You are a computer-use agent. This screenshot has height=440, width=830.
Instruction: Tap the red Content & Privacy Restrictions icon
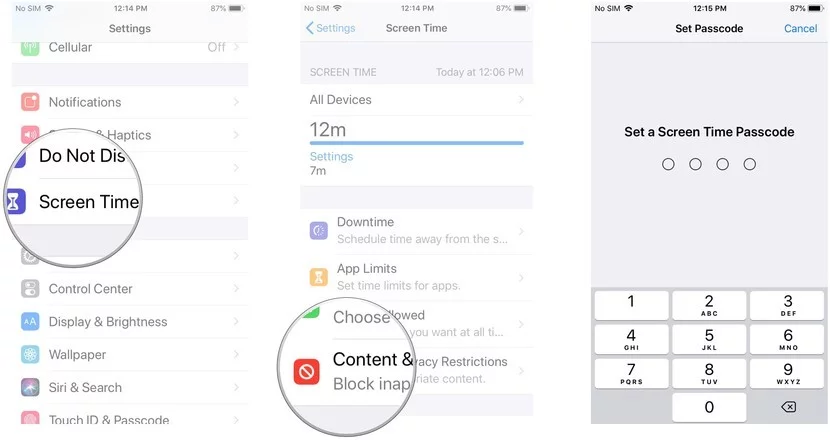tap(306, 372)
